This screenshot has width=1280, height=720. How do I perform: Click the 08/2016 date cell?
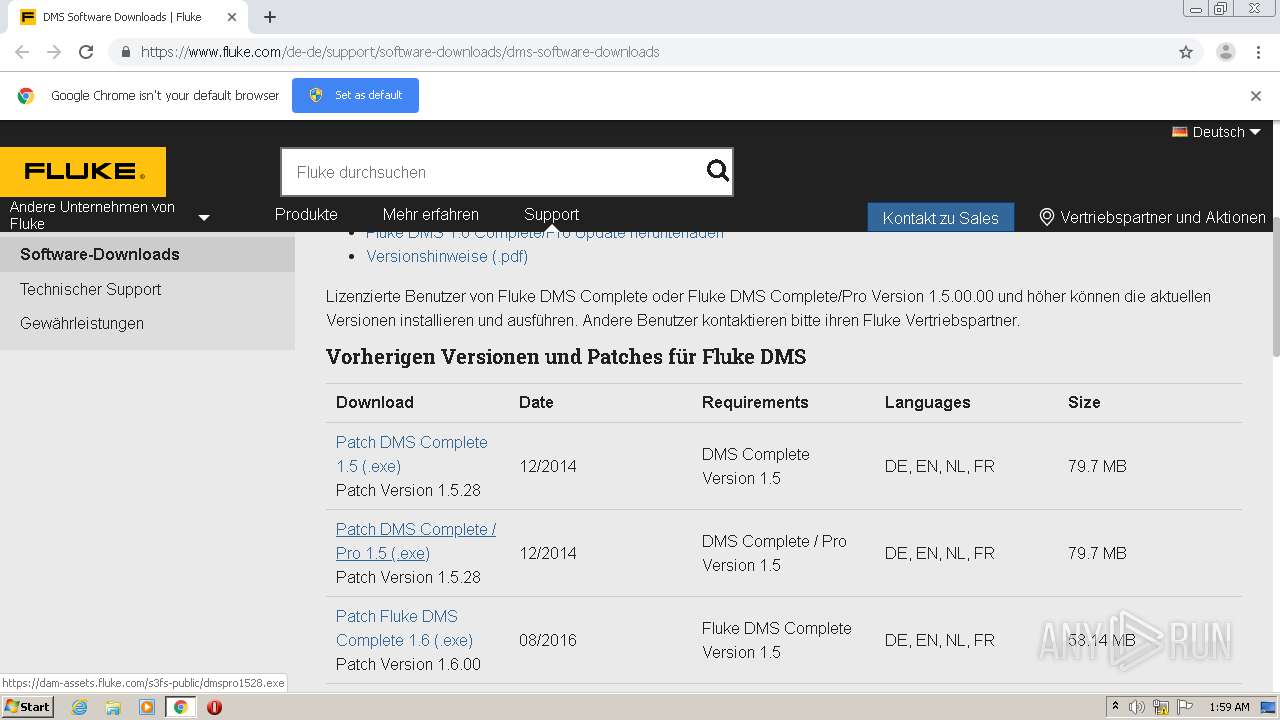[548, 640]
